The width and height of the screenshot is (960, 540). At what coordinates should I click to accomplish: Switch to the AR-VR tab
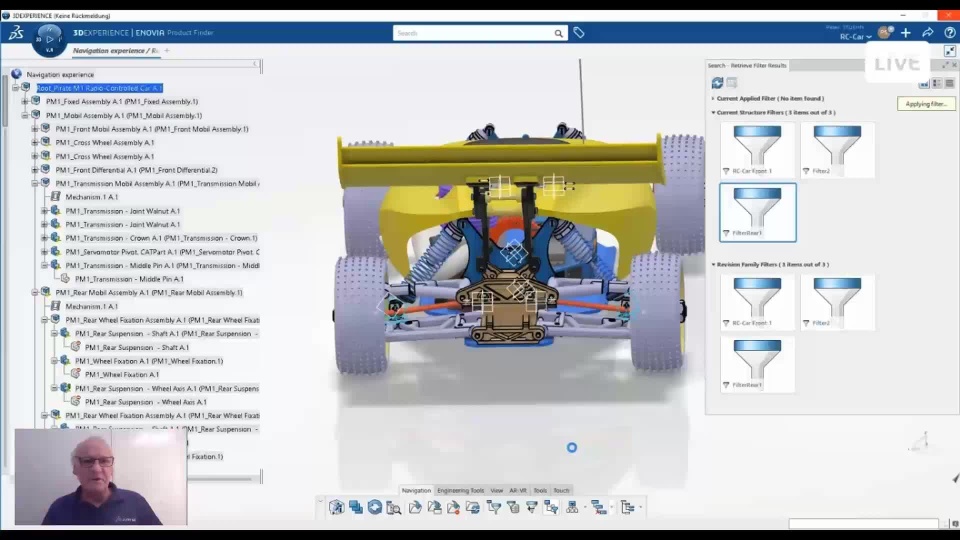[518, 490]
